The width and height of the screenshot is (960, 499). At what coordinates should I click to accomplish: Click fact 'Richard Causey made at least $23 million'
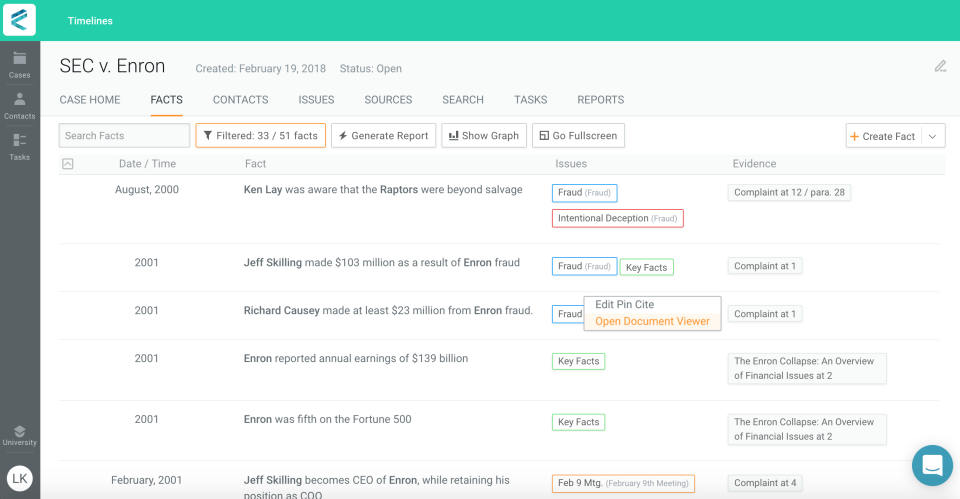[x=388, y=310]
